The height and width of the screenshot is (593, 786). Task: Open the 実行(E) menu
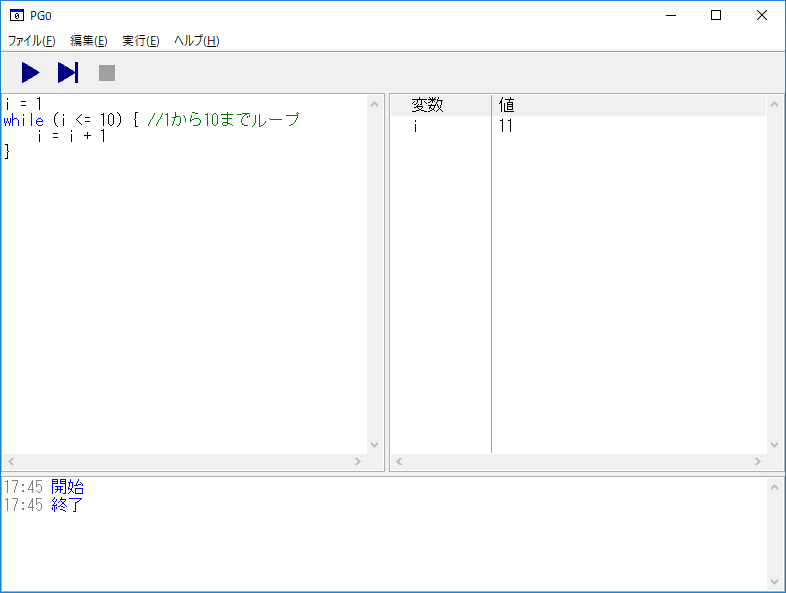point(141,41)
